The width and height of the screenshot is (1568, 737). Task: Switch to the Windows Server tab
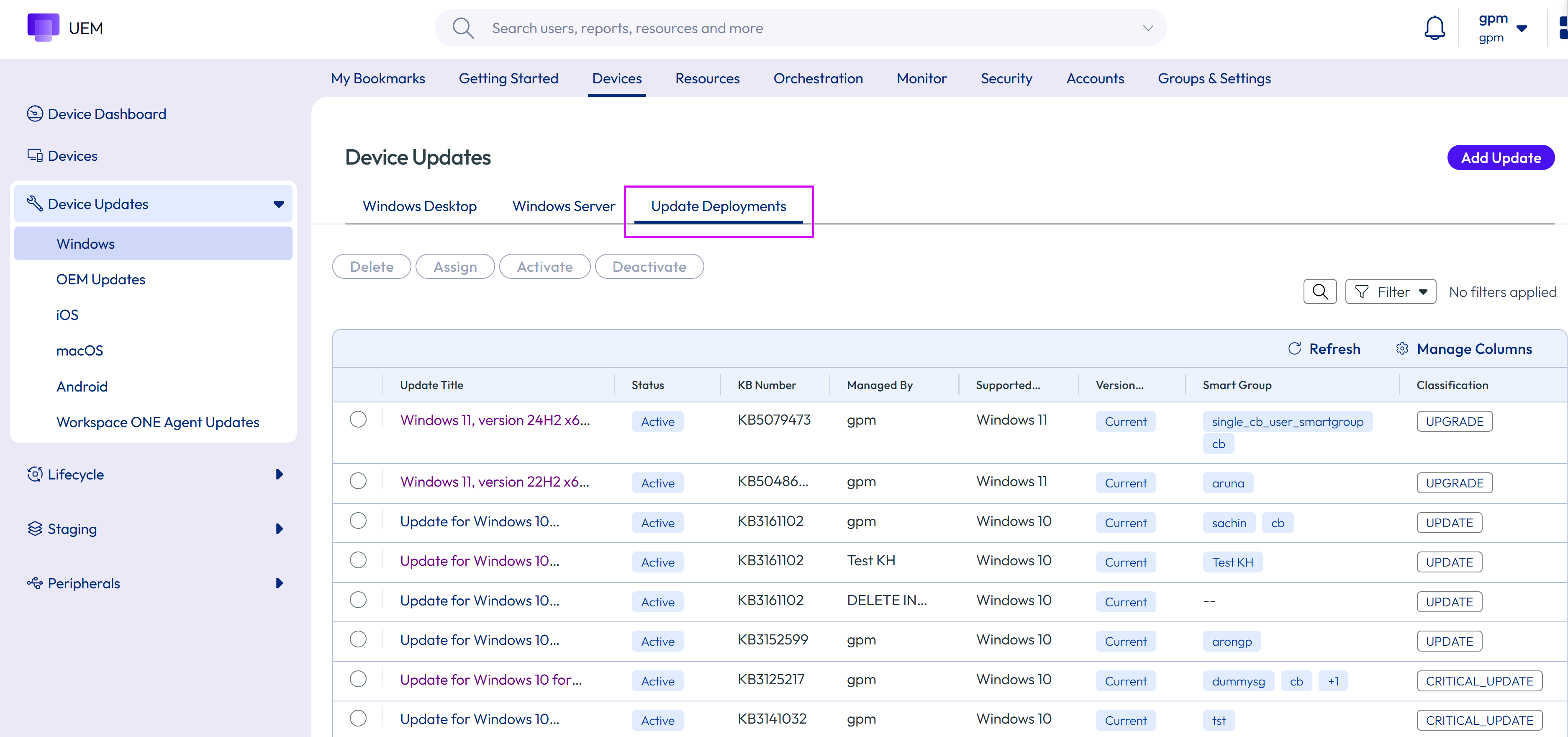pos(564,206)
